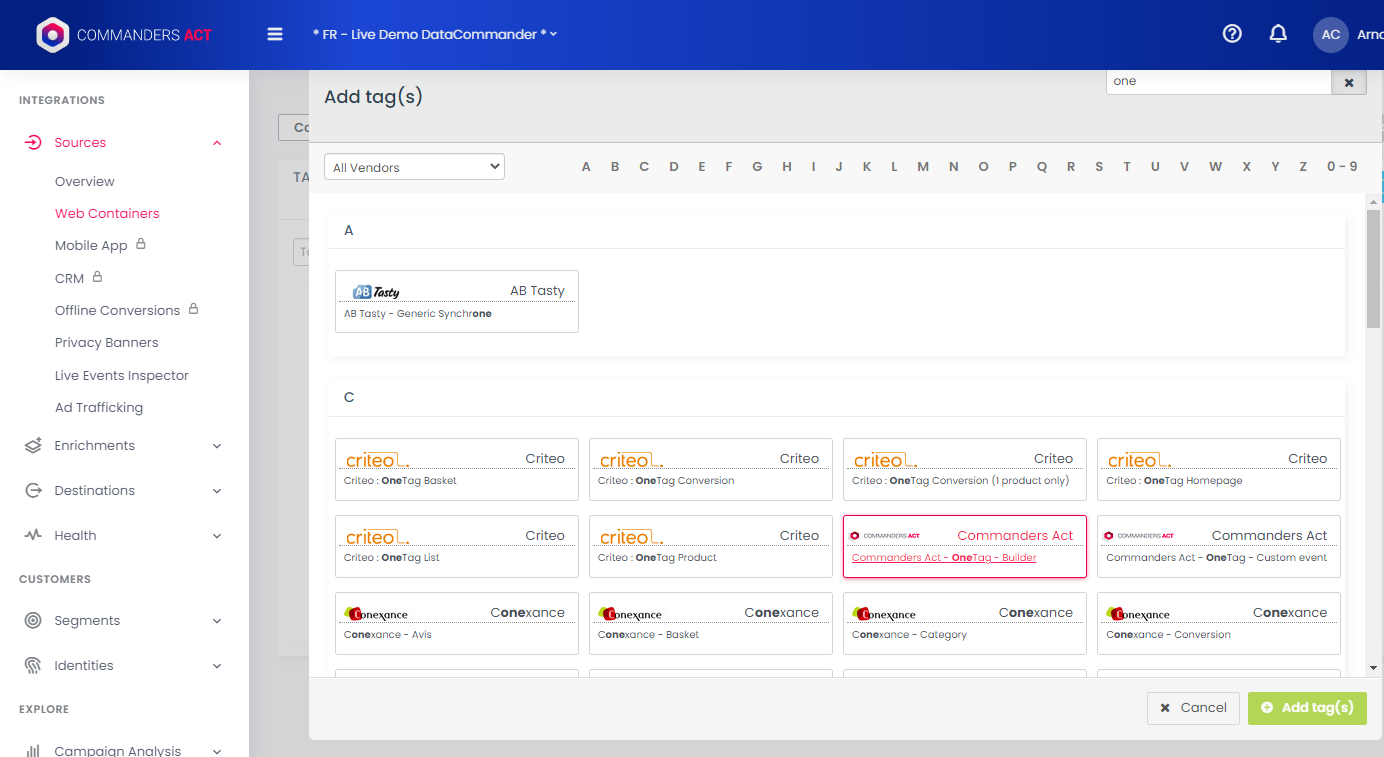This screenshot has width=1384, height=757.
Task: Open the notifications bell icon
Action: [x=1278, y=34]
